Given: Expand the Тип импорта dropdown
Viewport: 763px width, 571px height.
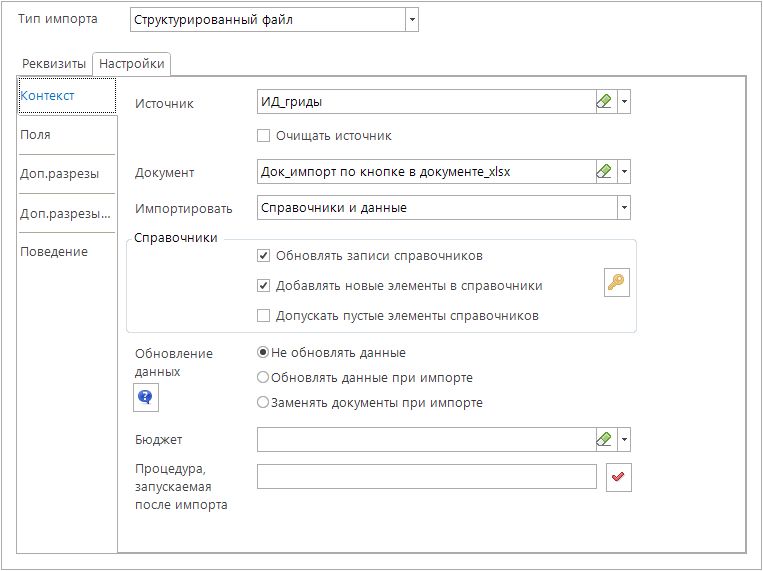Looking at the screenshot, I should 412,20.
